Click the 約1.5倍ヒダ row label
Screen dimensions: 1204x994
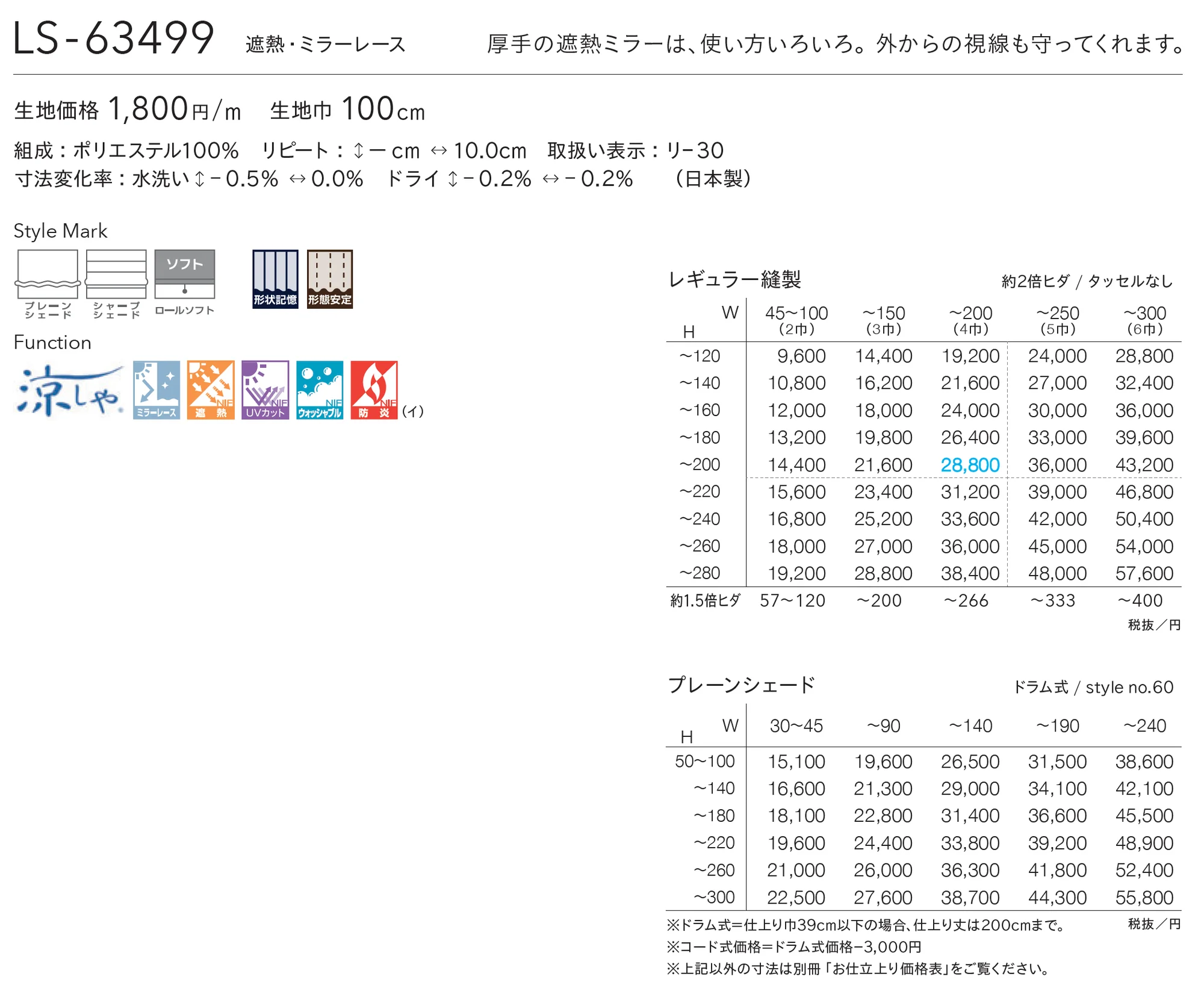pyautogui.click(x=706, y=601)
